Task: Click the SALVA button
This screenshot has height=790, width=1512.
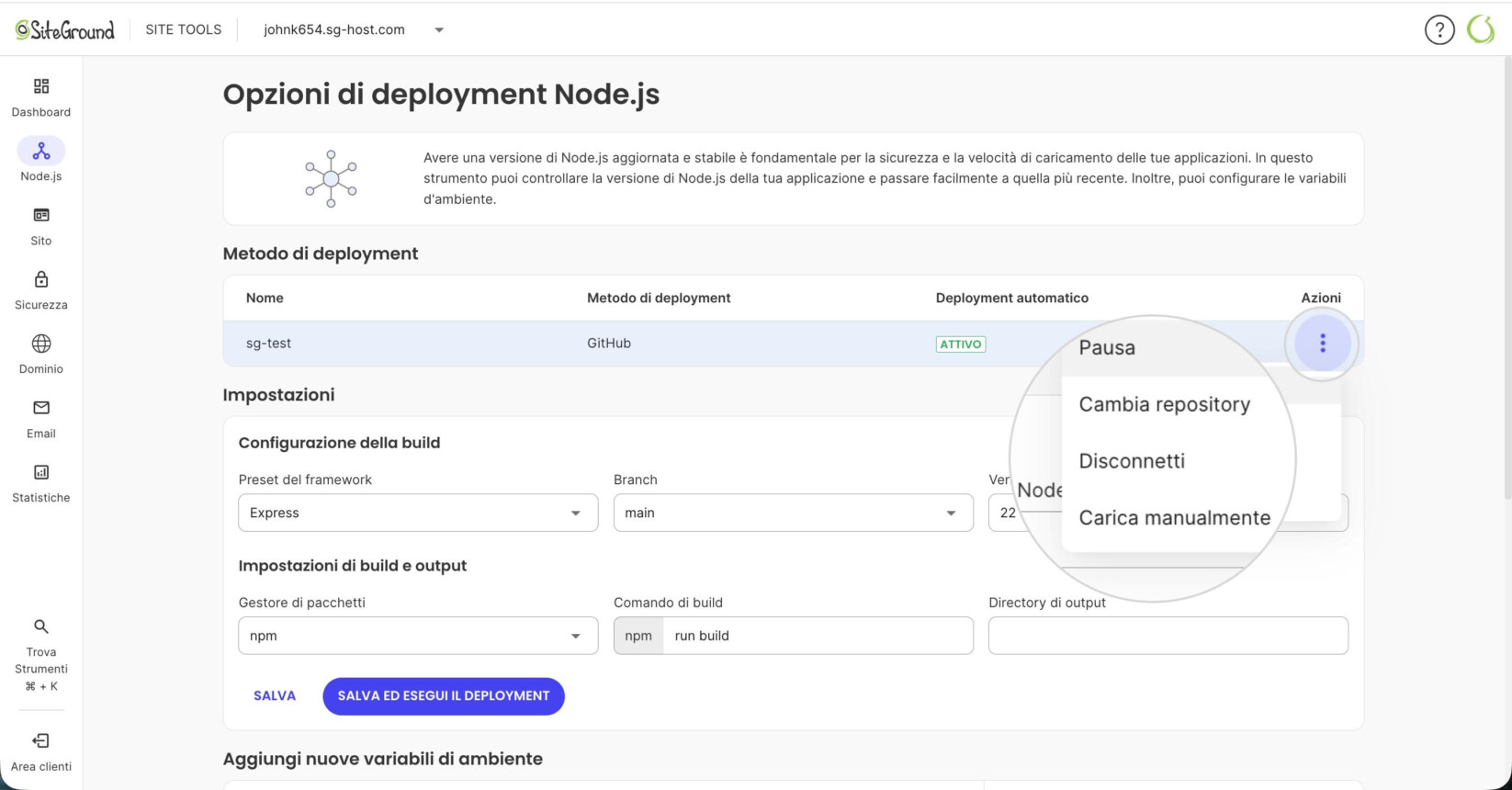Action: click(275, 696)
